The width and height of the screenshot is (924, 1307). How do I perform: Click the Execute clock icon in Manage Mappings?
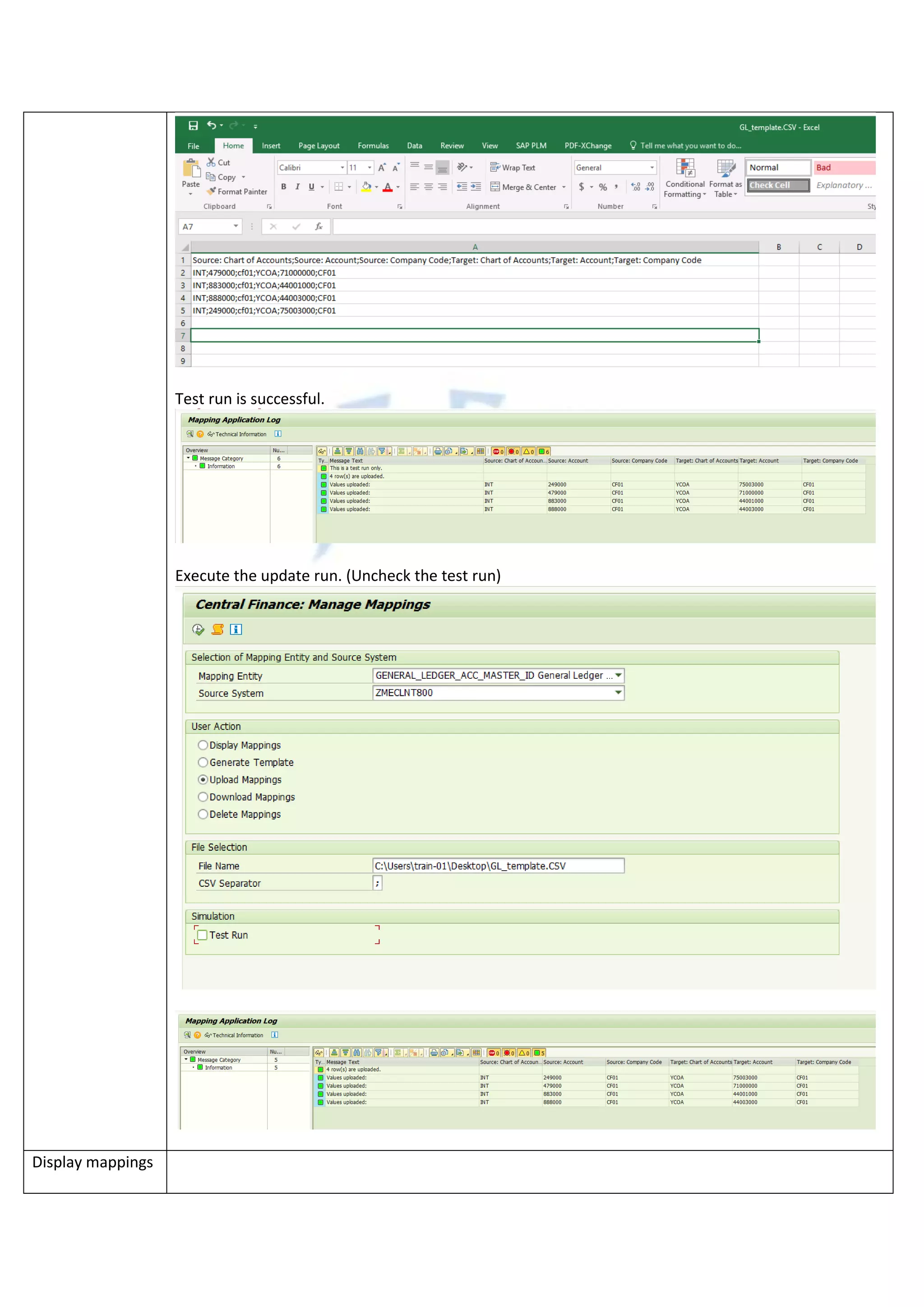pos(198,629)
